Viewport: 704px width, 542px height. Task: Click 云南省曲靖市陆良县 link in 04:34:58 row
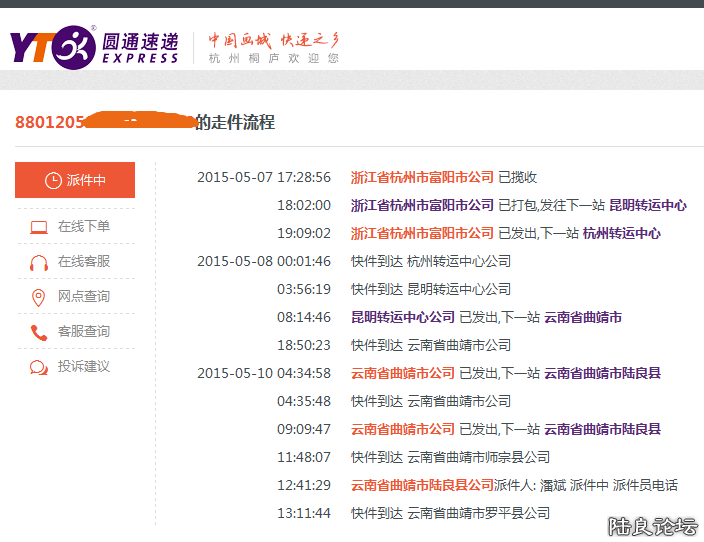point(603,373)
